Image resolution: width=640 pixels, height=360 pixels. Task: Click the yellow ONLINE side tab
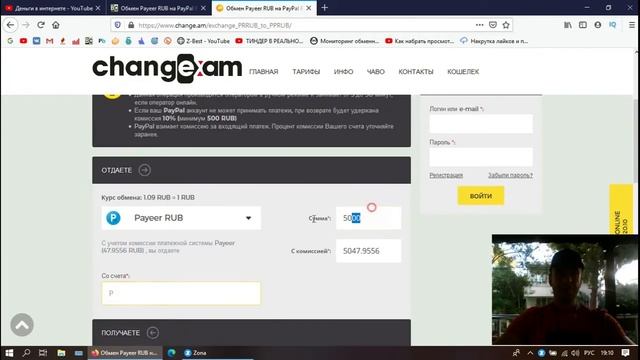click(x=621, y=210)
